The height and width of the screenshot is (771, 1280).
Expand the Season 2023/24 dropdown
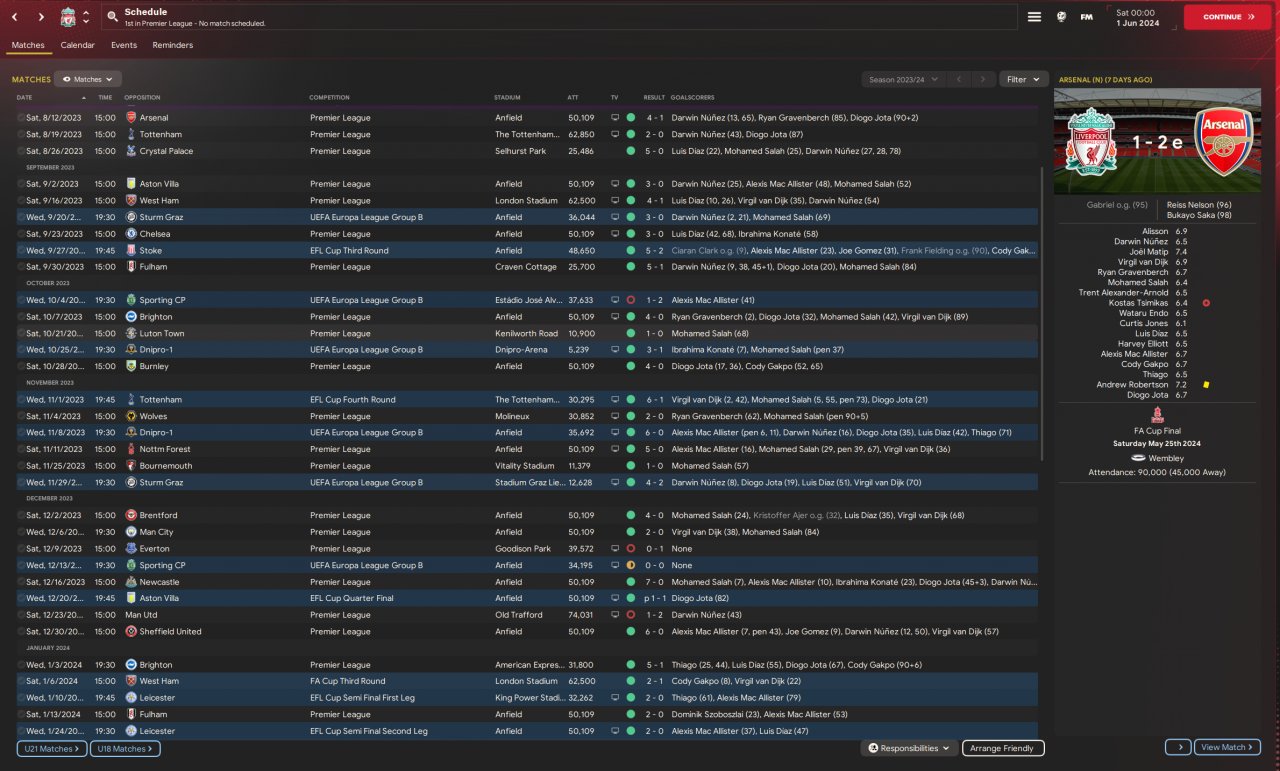(903, 79)
